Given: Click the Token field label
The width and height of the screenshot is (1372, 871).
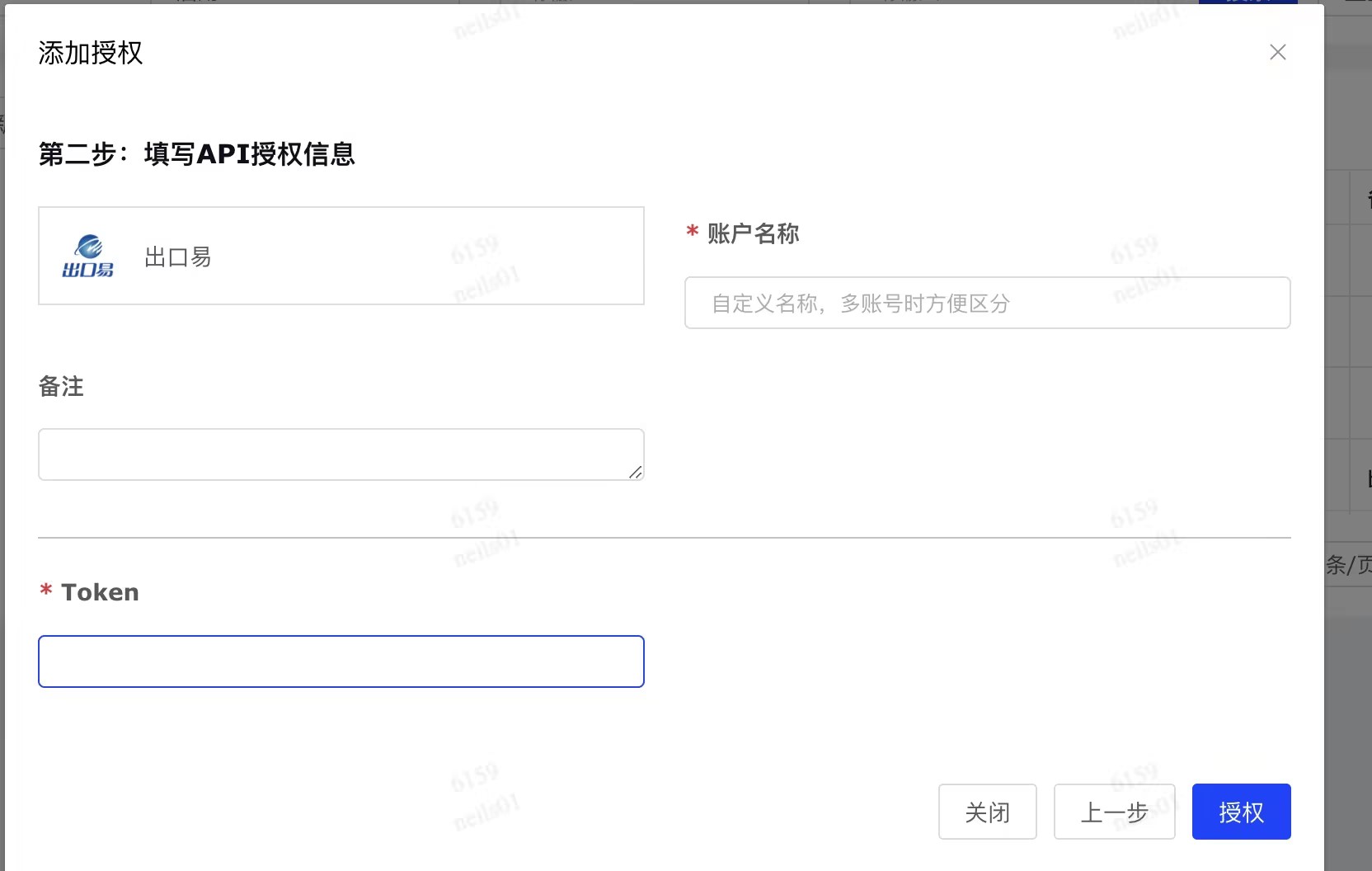Looking at the screenshot, I should [x=100, y=591].
